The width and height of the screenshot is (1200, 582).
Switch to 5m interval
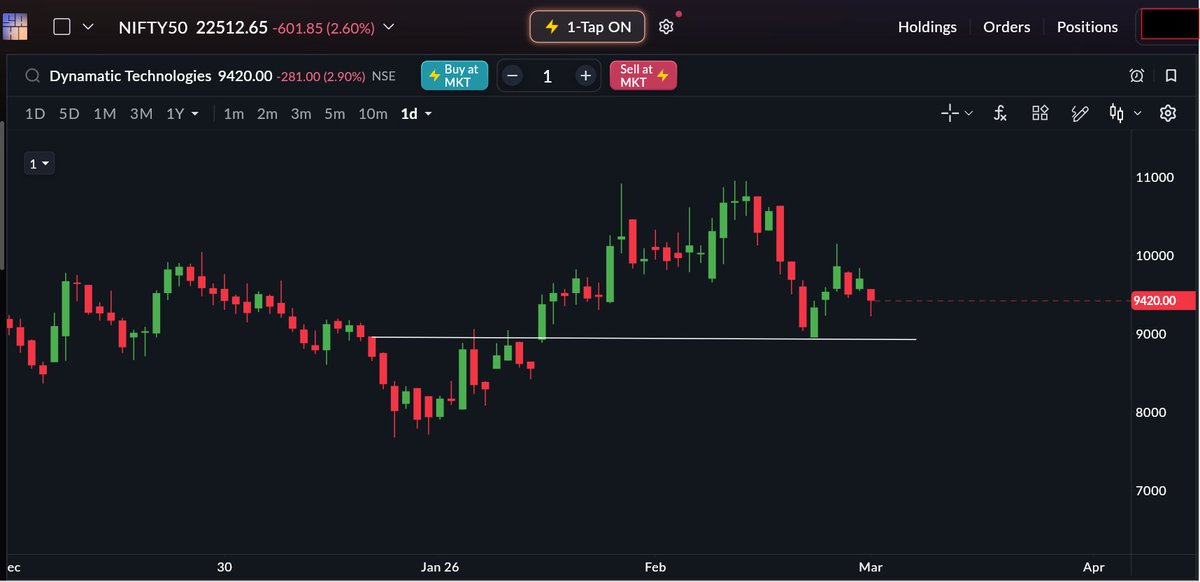tap(335, 114)
